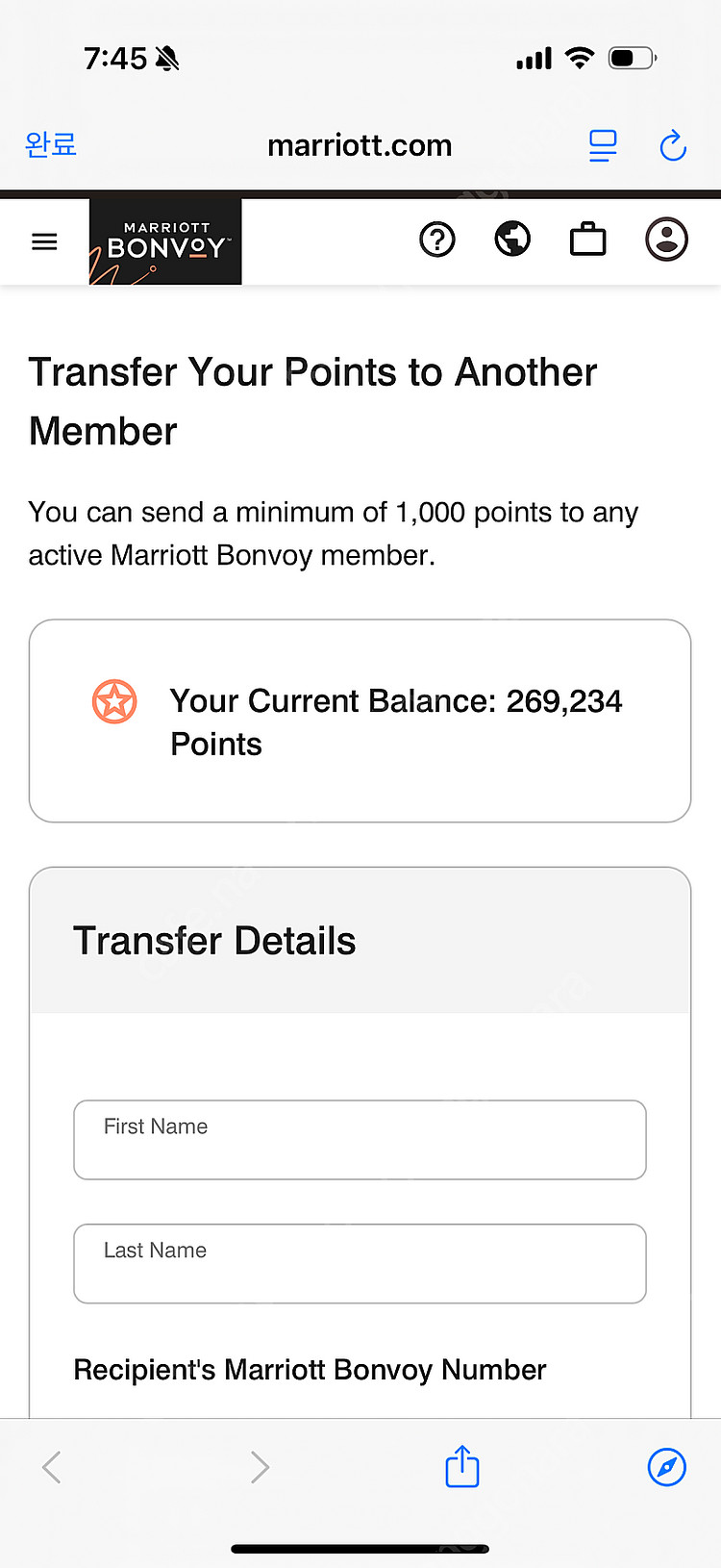
Task: Open the account profile icon
Action: 666,240
